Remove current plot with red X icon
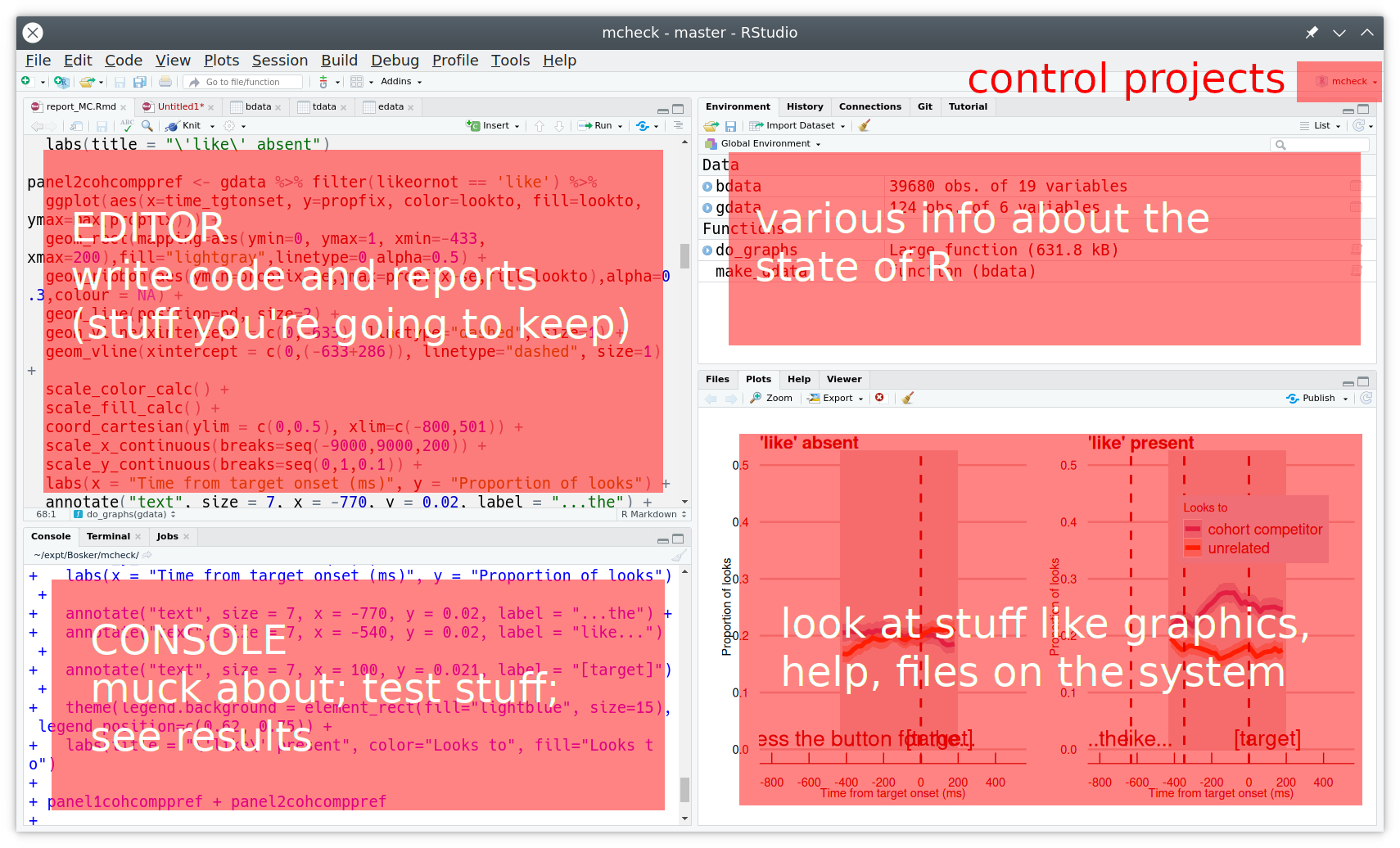This screenshot has width=1400, height=848. (x=880, y=398)
